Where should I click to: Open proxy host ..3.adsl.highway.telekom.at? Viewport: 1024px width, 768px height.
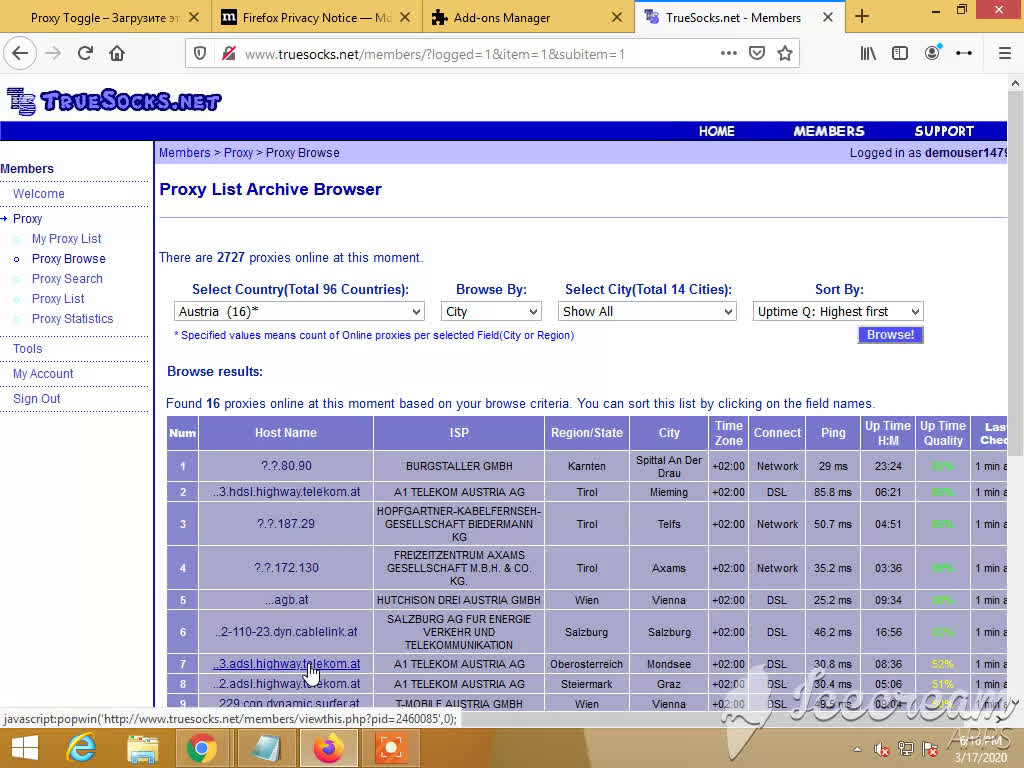tap(286, 664)
